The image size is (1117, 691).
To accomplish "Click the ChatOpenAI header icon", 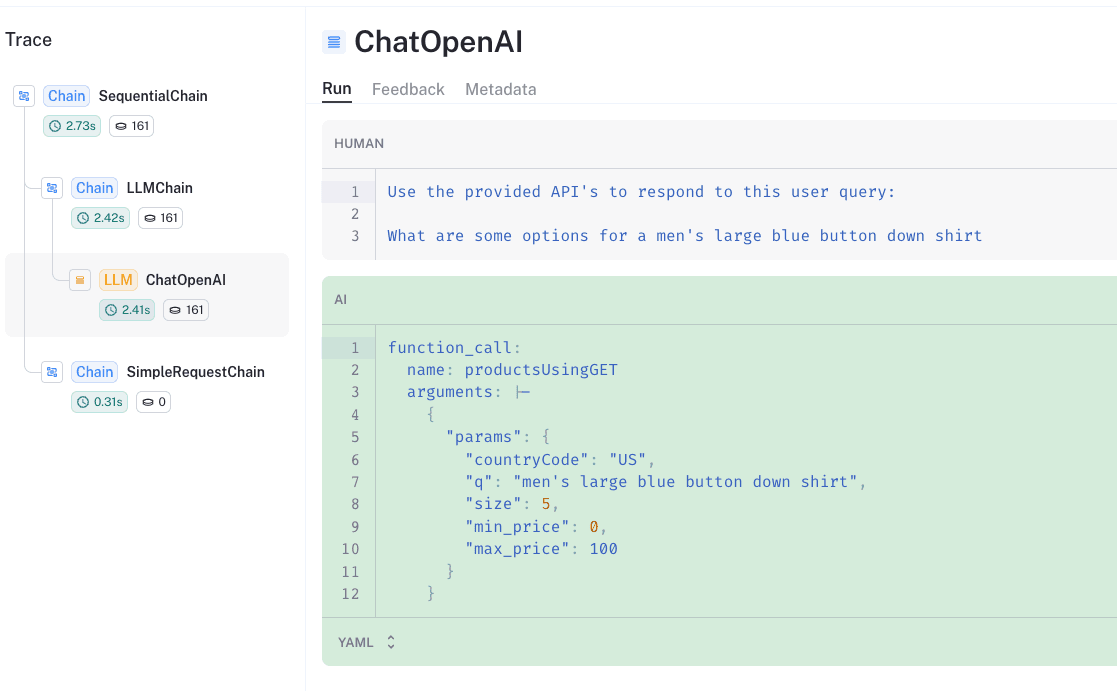I will point(334,42).
